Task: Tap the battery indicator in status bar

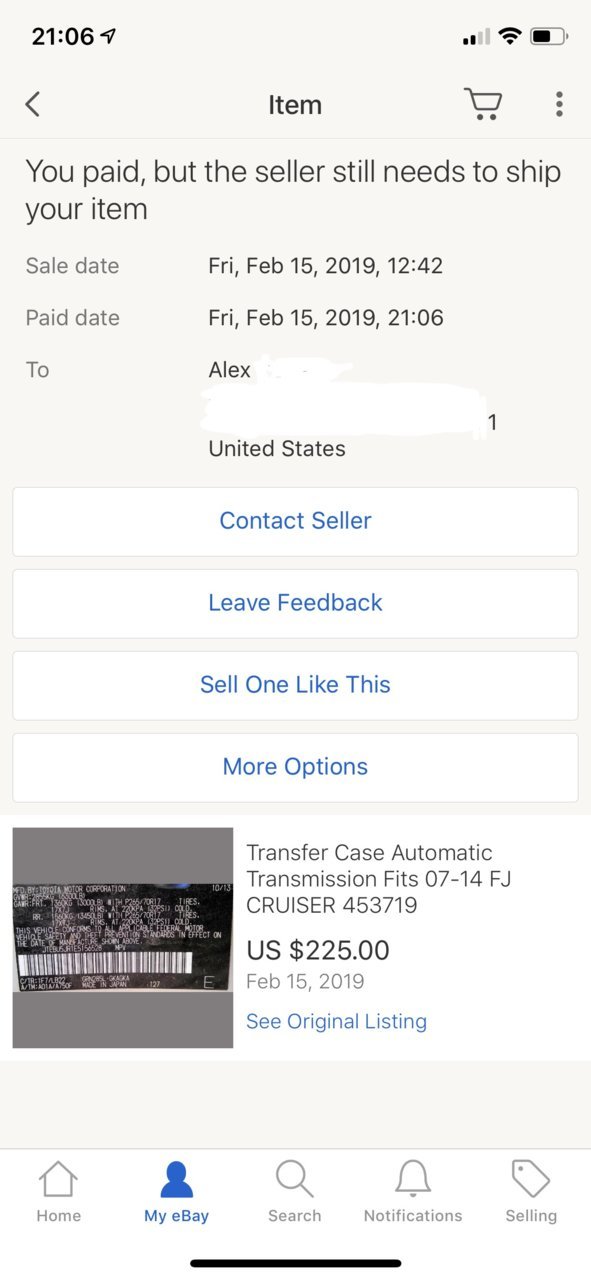Action: point(550,37)
